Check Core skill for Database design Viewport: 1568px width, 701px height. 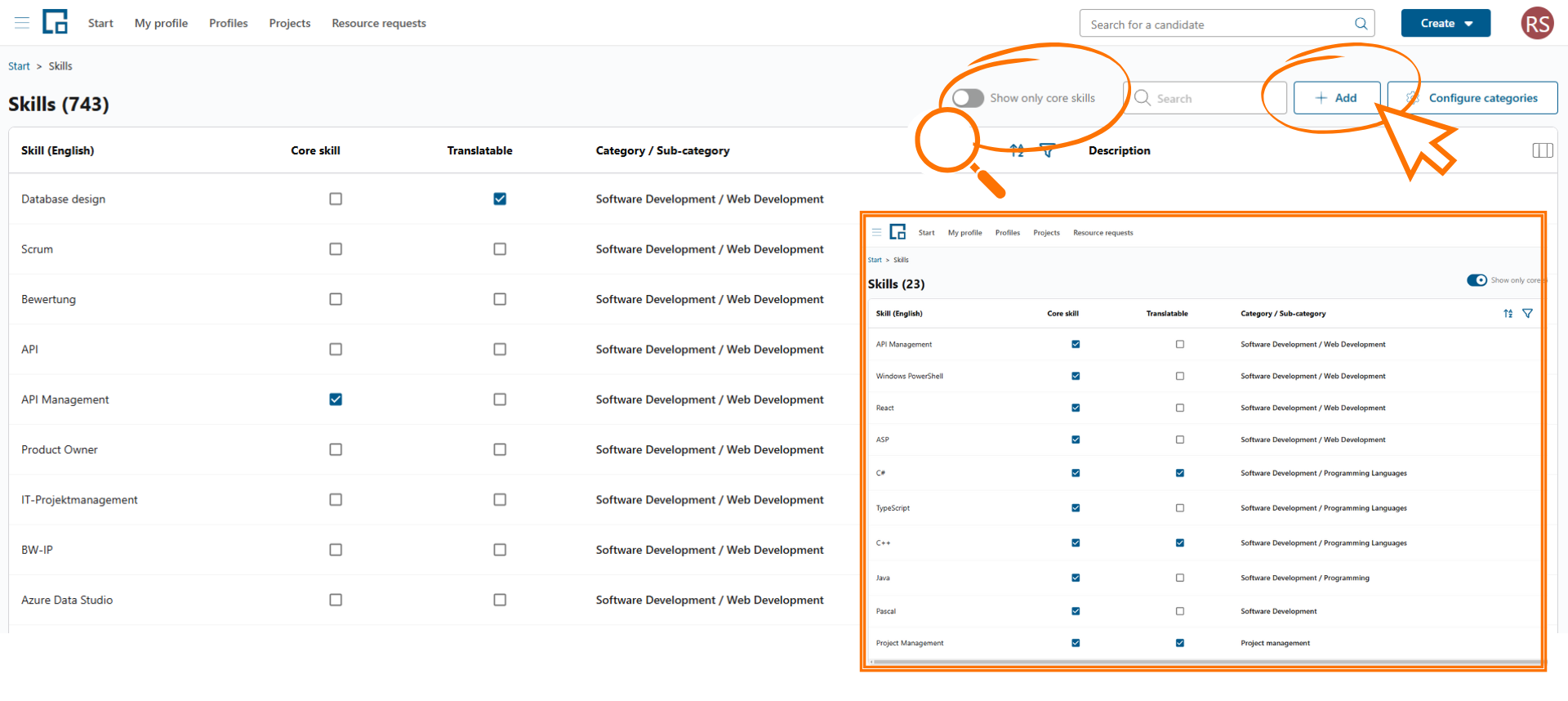coord(336,199)
